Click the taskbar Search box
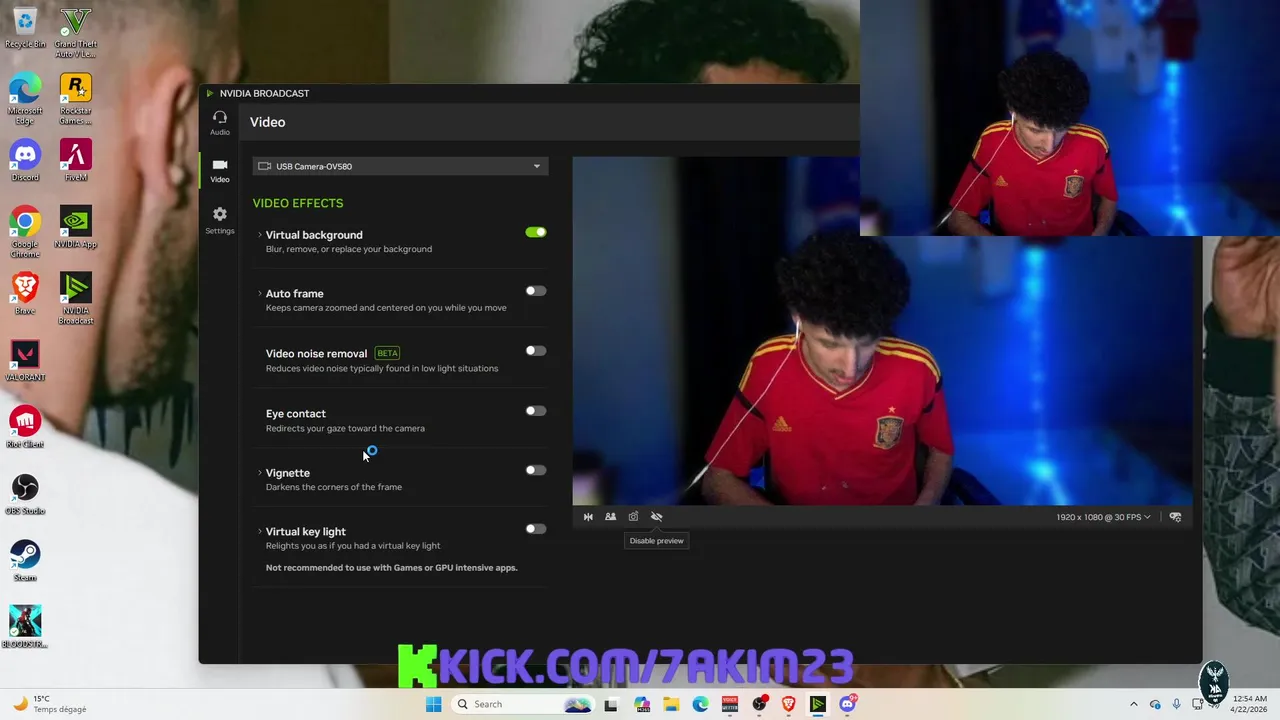 tap(522, 704)
